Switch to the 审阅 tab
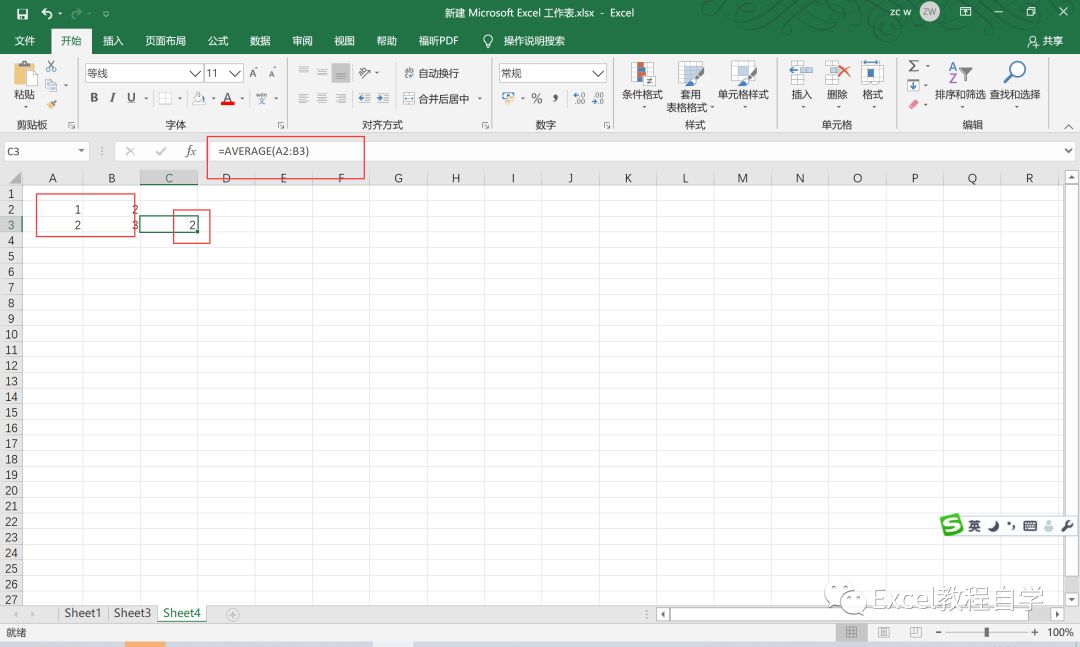Image resolution: width=1080 pixels, height=647 pixels. point(302,41)
